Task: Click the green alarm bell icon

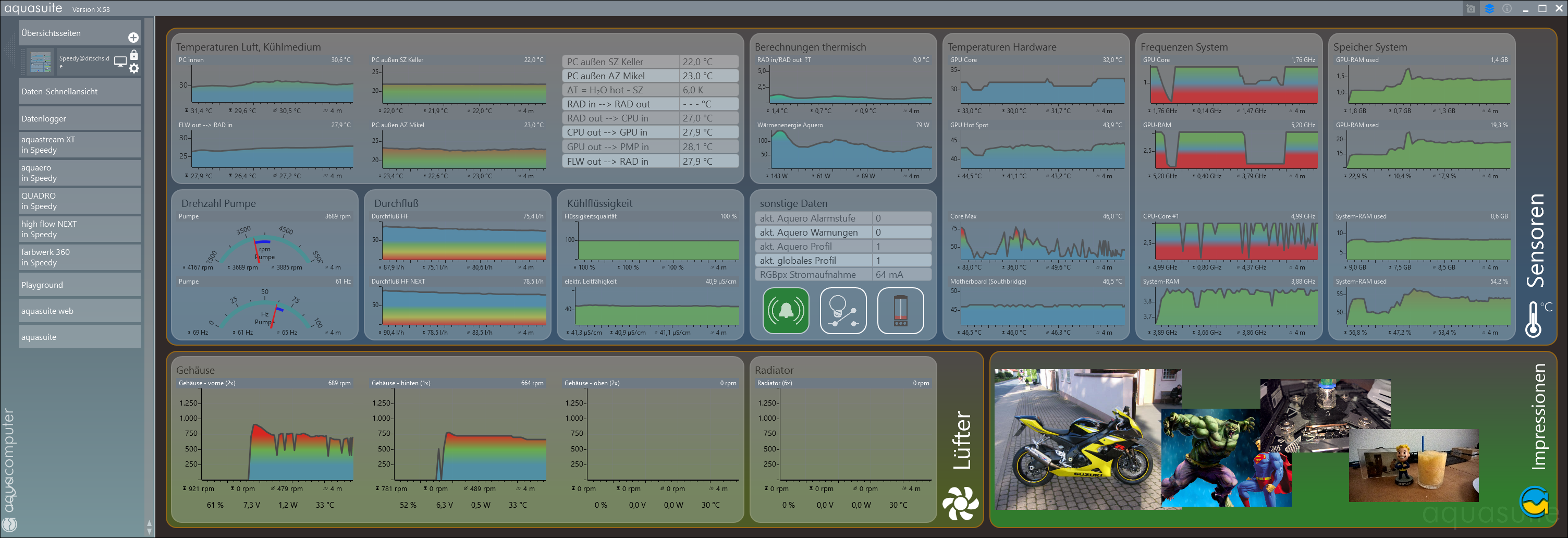Action: [x=785, y=311]
